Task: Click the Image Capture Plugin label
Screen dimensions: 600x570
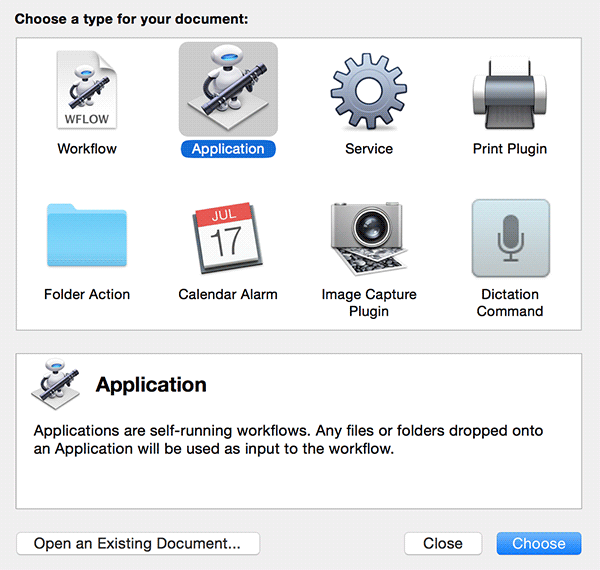Action: (x=369, y=303)
